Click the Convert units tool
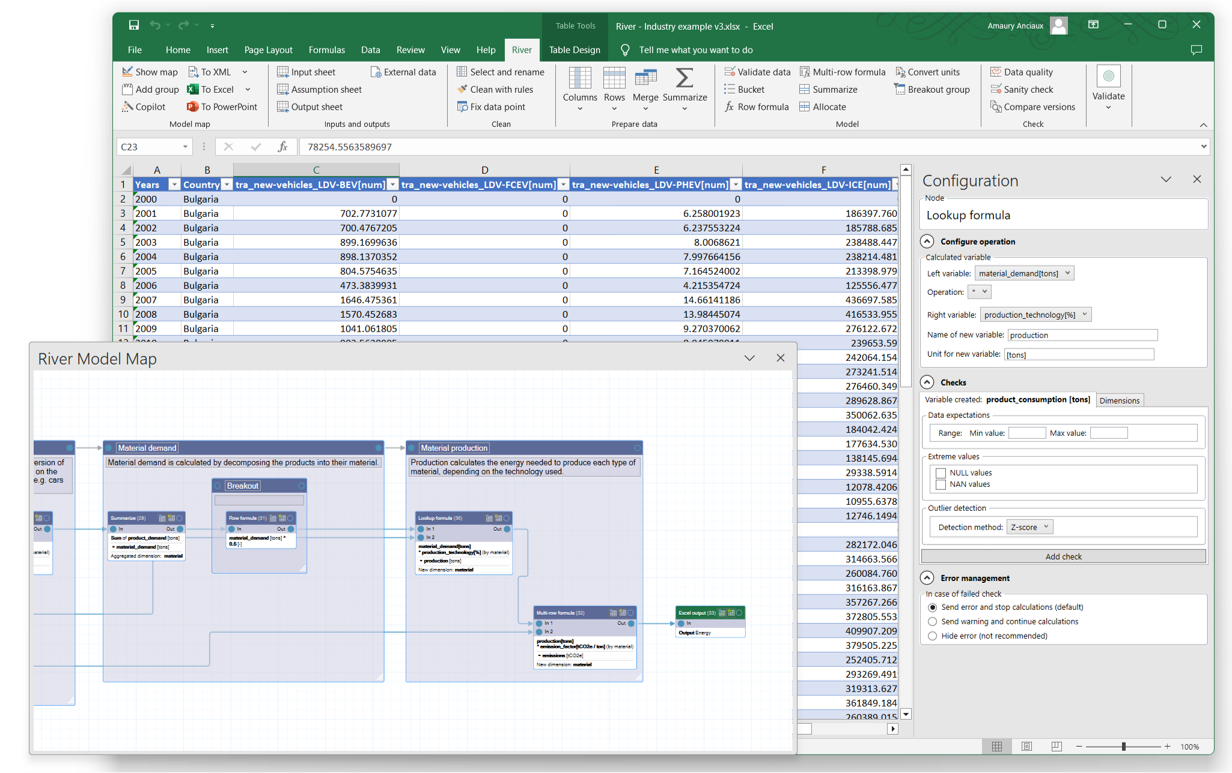1232x773 pixels. [926, 72]
